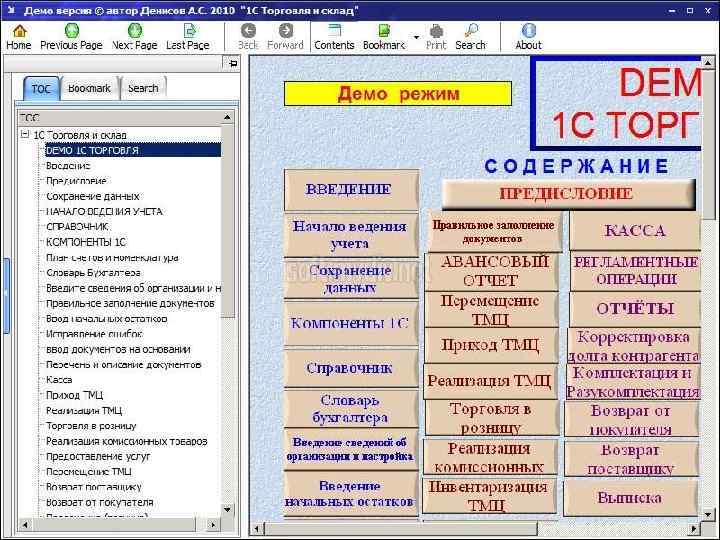Click the content pane scroll-right arrow

tap(693, 528)
